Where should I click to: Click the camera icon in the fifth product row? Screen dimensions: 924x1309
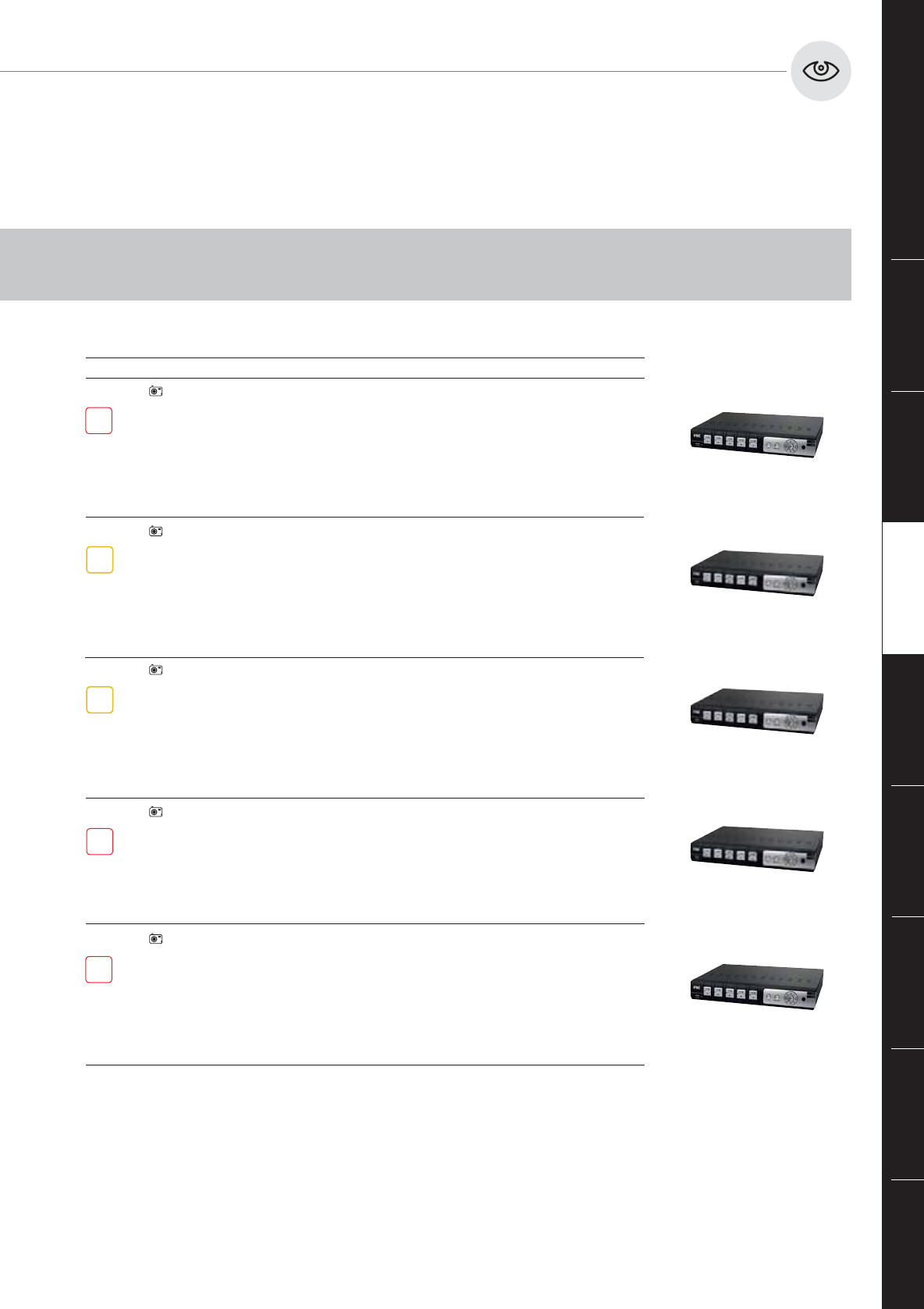click(156, 939)
